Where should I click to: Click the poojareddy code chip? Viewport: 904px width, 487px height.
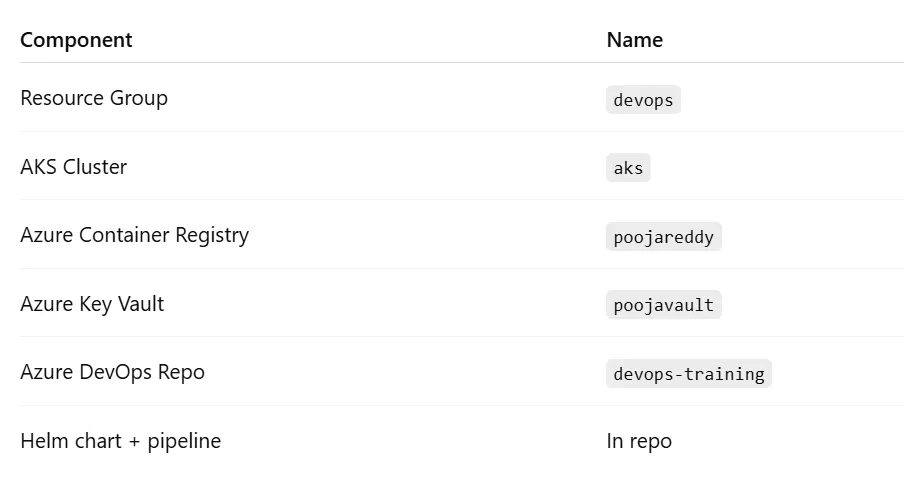click(x=663, y=237)
